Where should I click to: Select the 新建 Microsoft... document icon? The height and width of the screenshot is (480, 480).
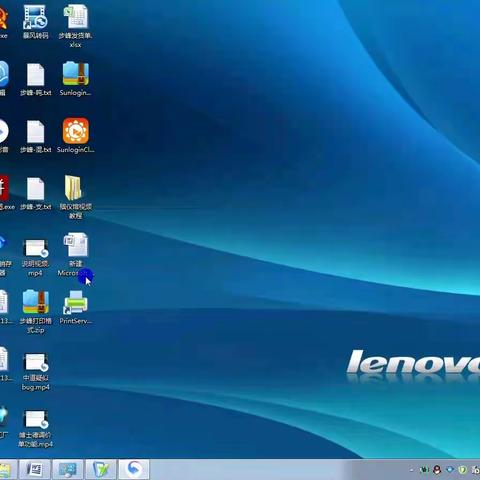click(76, 255)
